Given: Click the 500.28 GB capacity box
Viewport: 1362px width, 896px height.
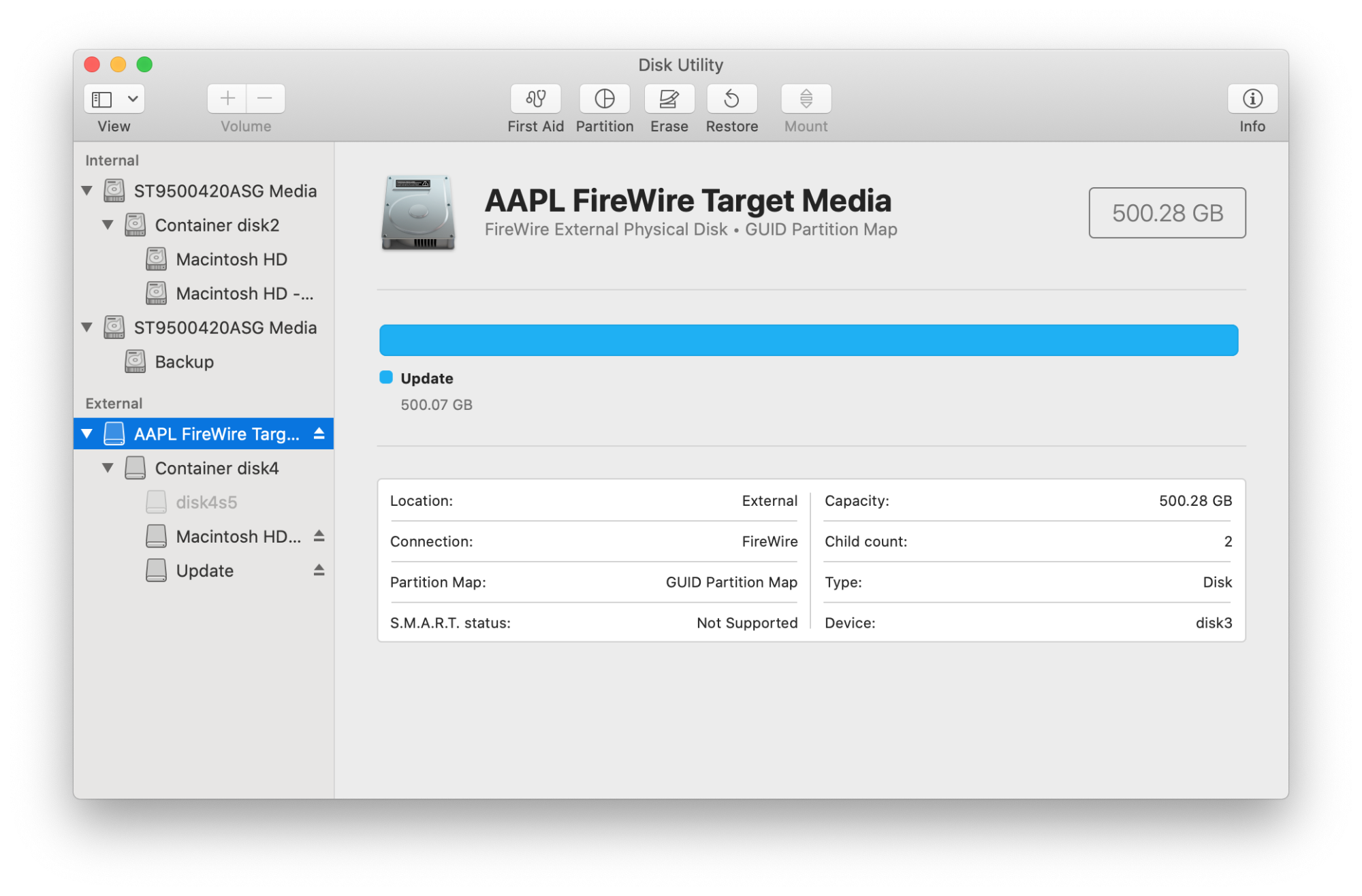Looking at the screenshot, I should pyautogui.click(x=1167, y=213).
